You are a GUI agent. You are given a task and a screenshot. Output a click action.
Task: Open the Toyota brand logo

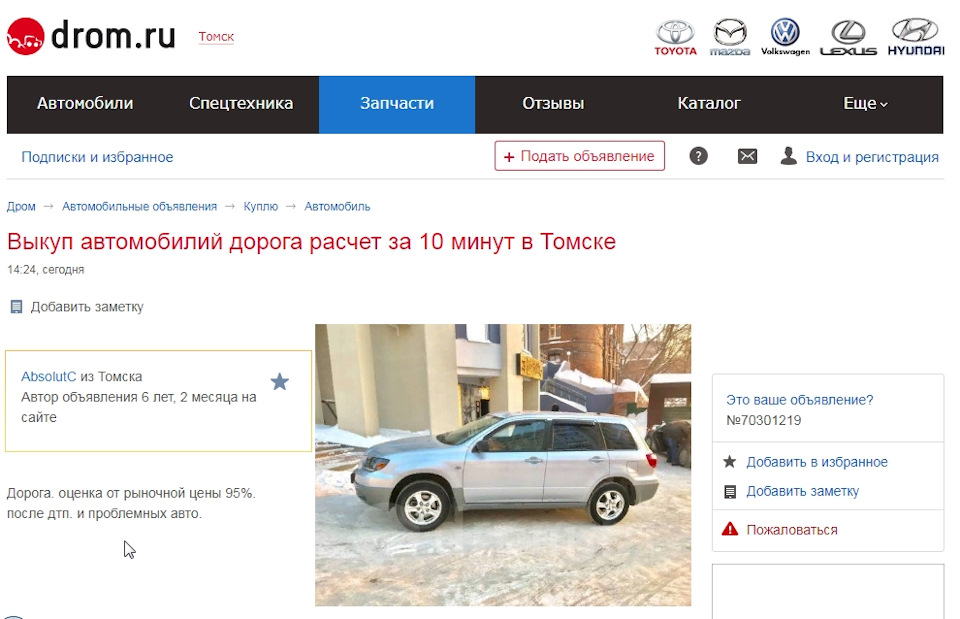tap(675, 38)
